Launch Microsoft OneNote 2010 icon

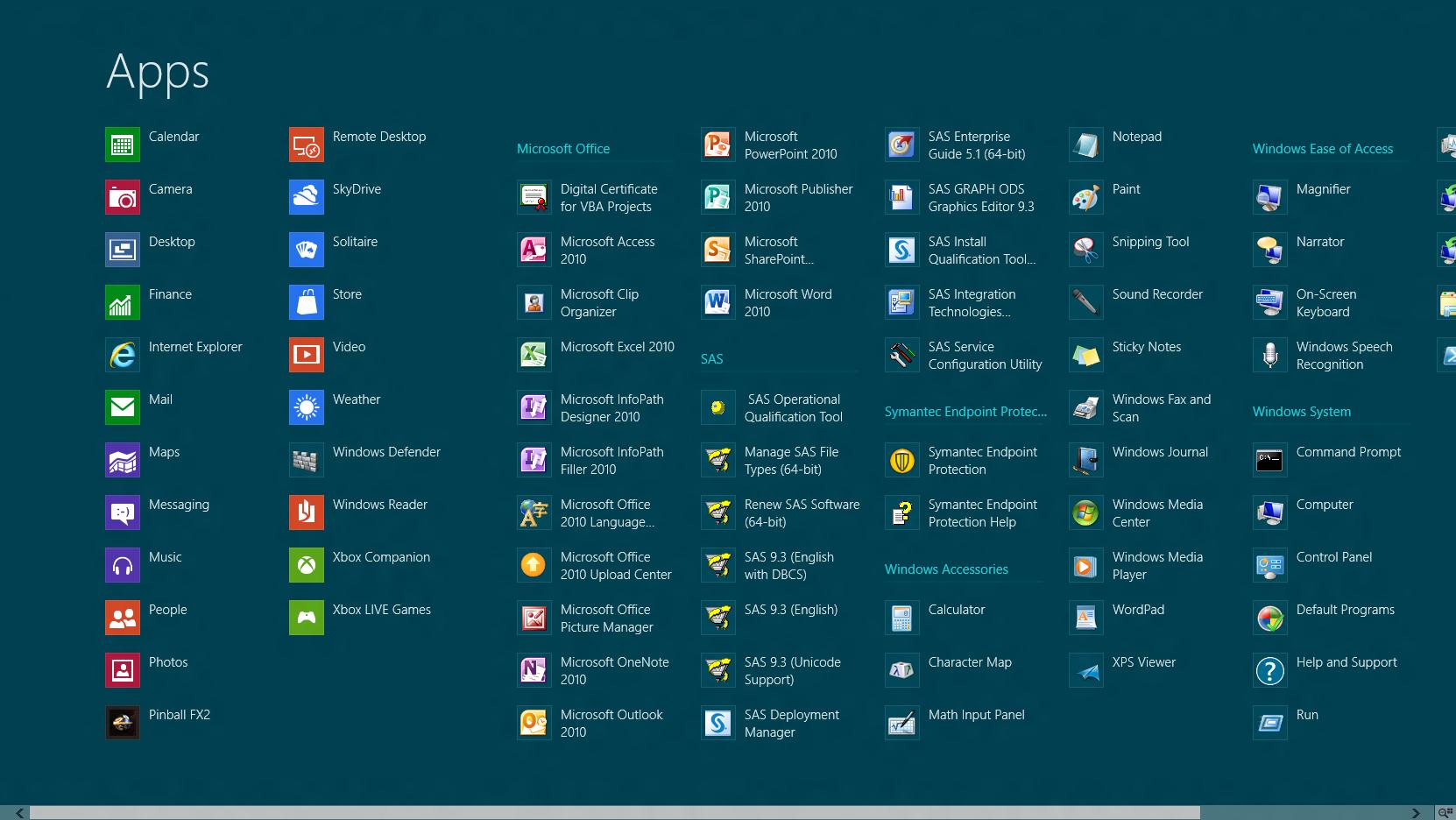tap(534, 670)
